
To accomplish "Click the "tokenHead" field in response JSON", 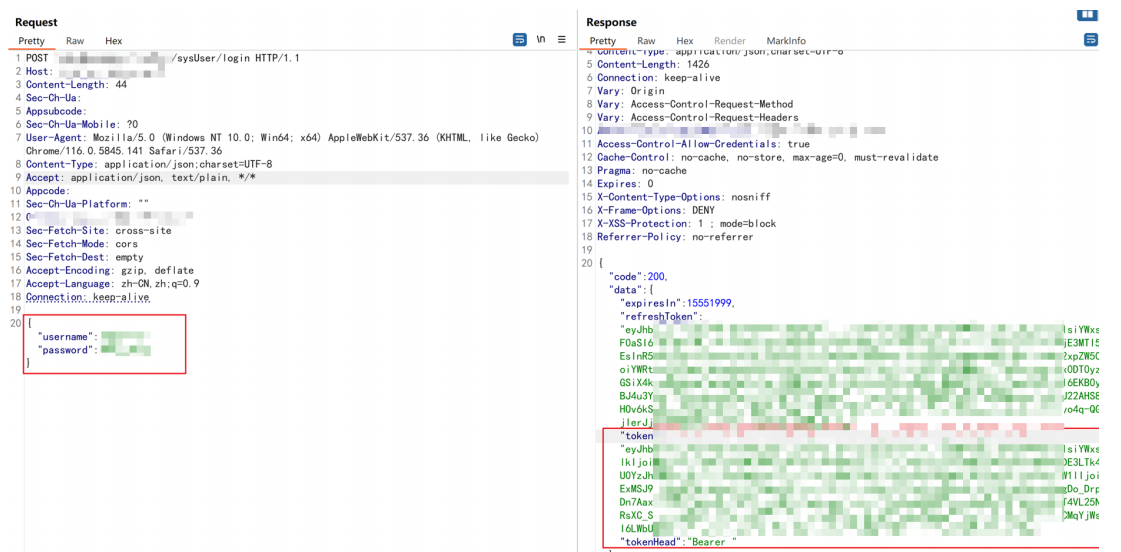I will click(651, 542).
